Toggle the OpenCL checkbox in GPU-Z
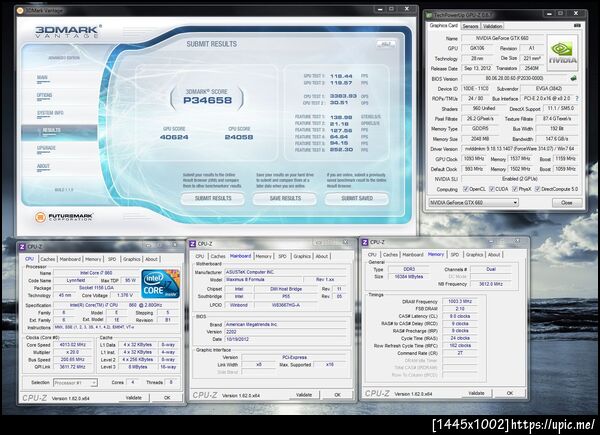The image size is (600, 435). tap(466, 189)
